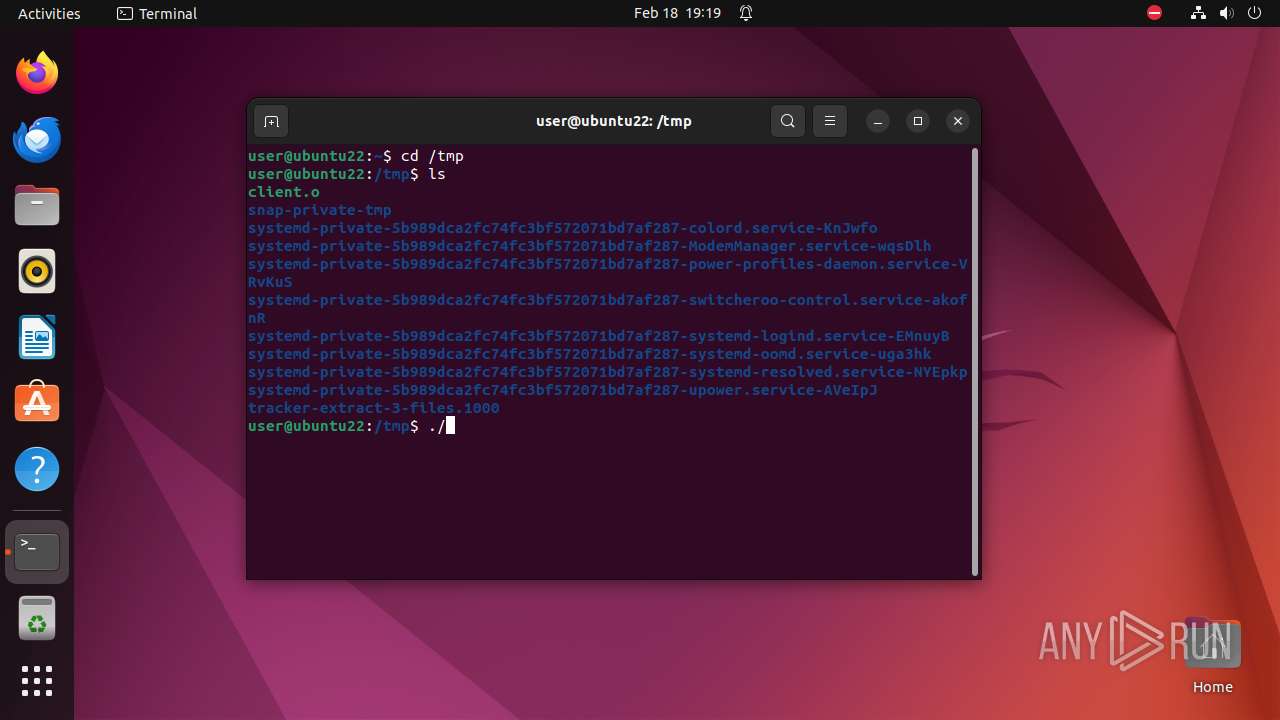Minimize the terminal window
This screenshot has width=1280, height=720.
pos(878,121)
